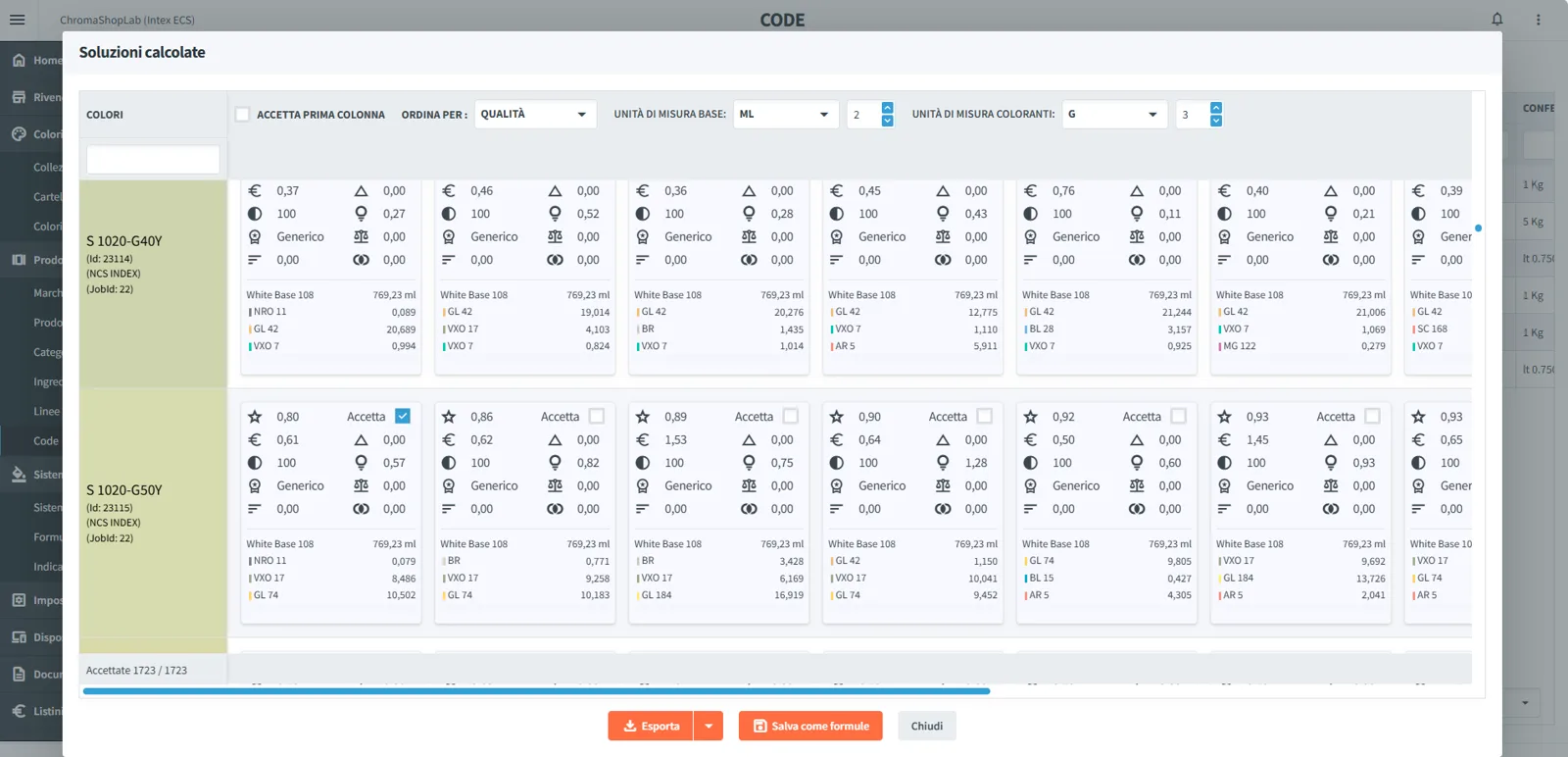Open the hamburger navigation menu
The width and height of the screenshot is (1568, 757).
17,20
